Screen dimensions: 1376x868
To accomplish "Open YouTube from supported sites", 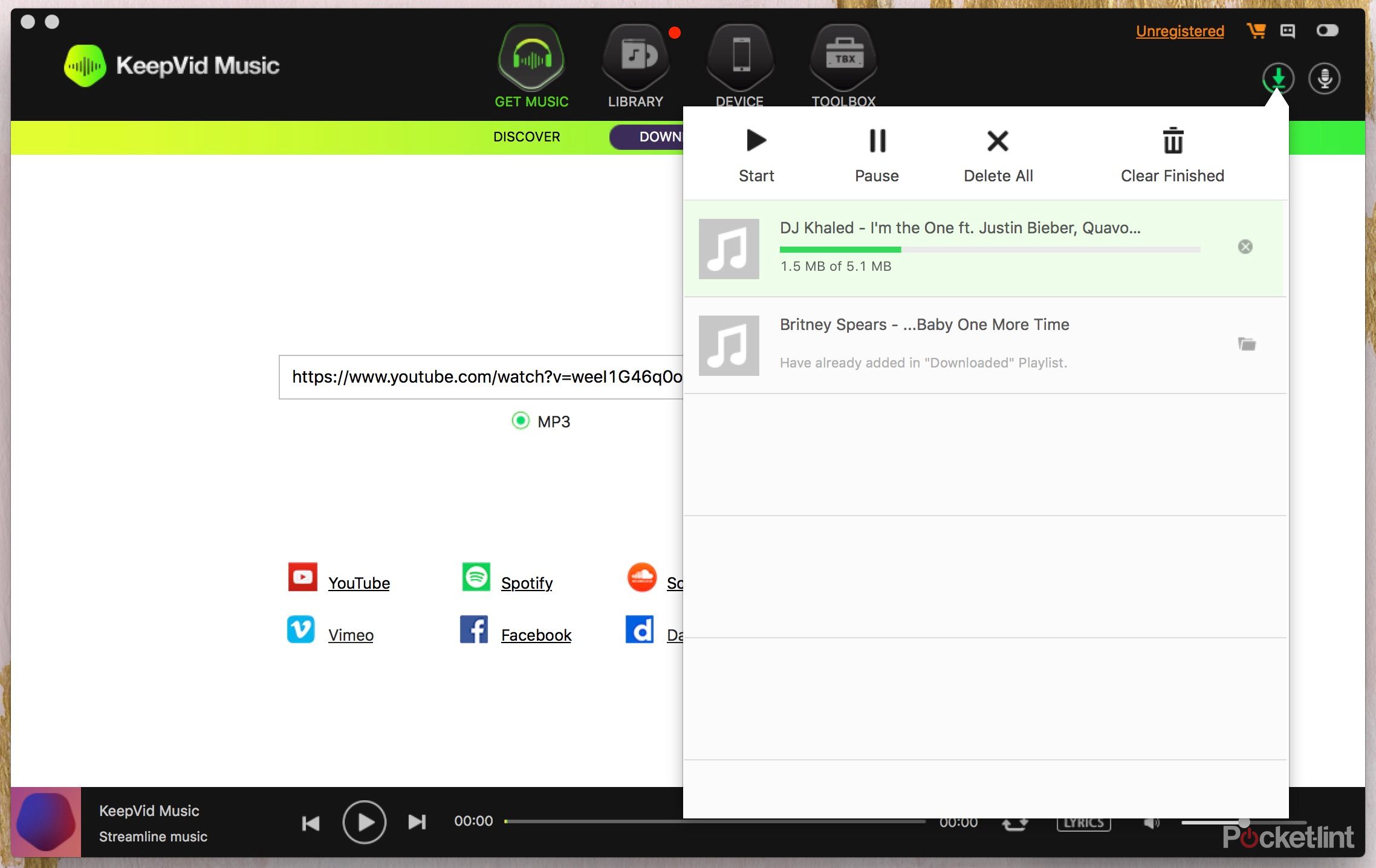I will point(359,583).
